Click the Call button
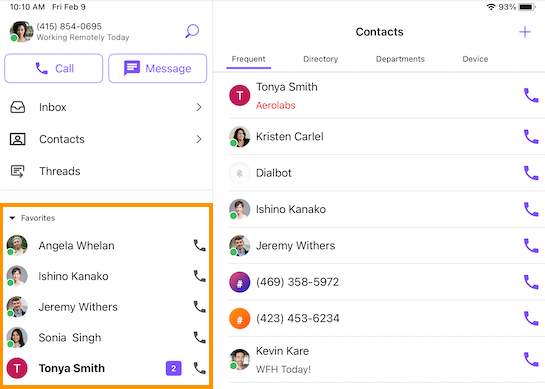This screenshot has width=545, height=389. pyautogui.click(x=54, y=68)
